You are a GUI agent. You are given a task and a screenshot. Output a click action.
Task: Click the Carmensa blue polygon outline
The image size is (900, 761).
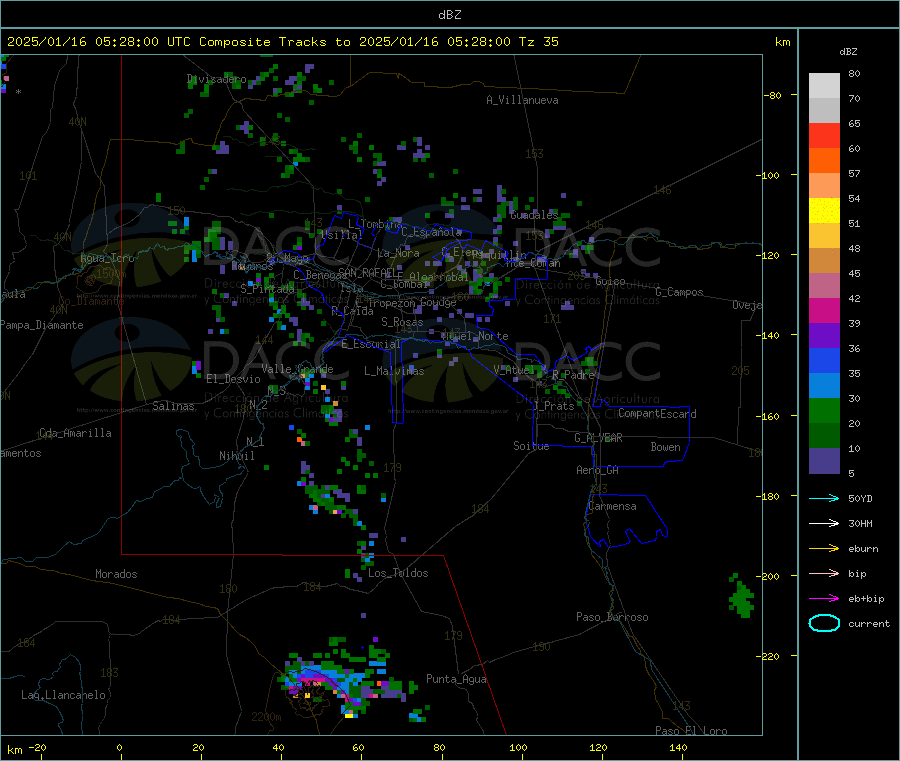point(626,520)
